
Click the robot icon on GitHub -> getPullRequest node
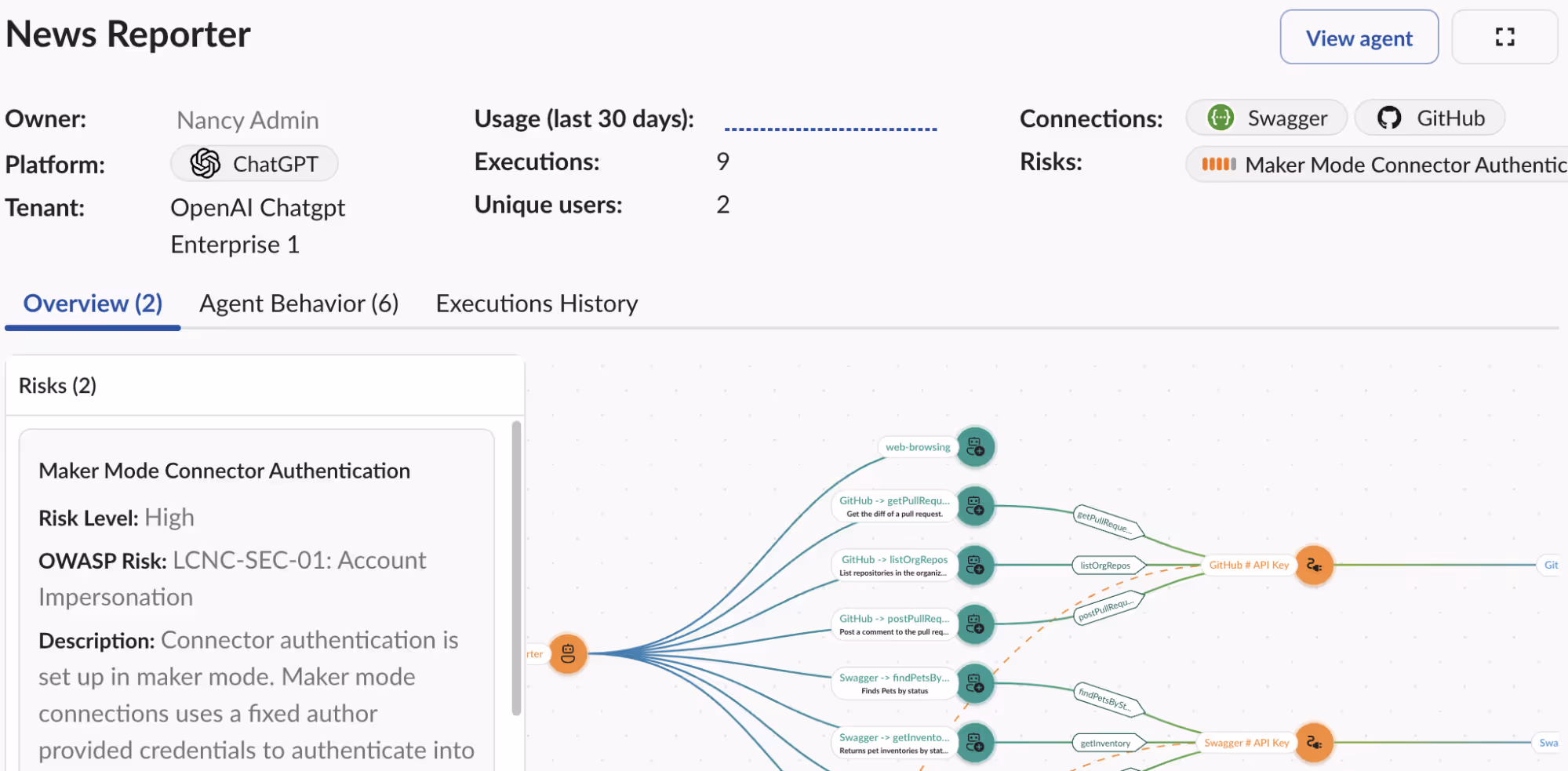(975, 506)
